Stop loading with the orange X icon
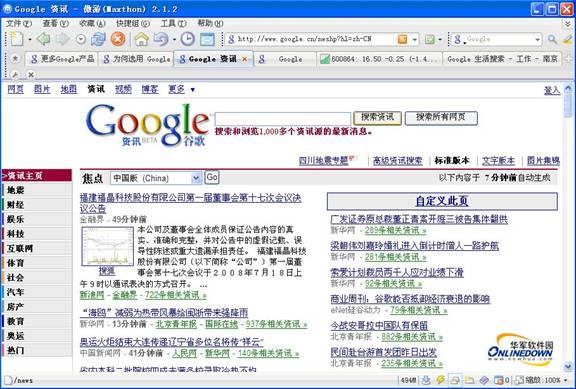 click(118, 39)
